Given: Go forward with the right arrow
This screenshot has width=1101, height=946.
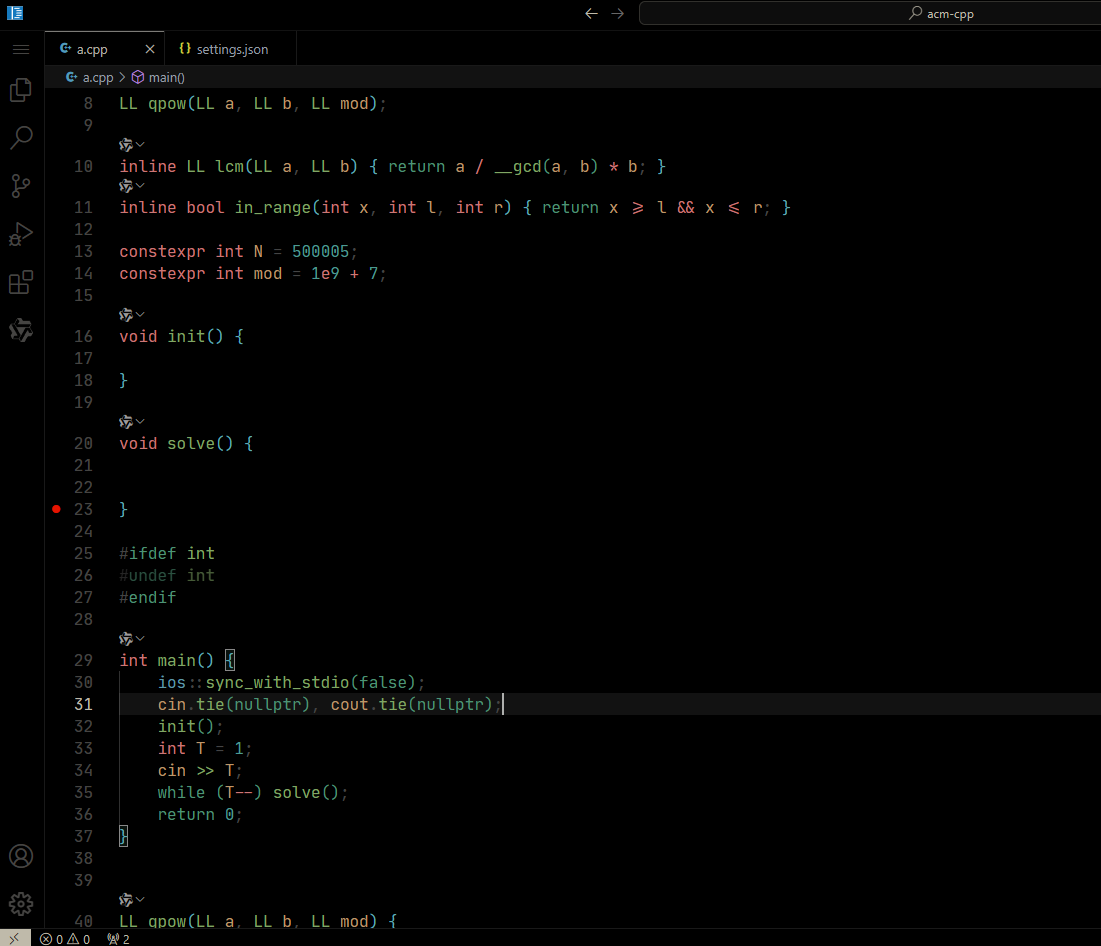Looking at the screenshot, I should coord(617,13).
